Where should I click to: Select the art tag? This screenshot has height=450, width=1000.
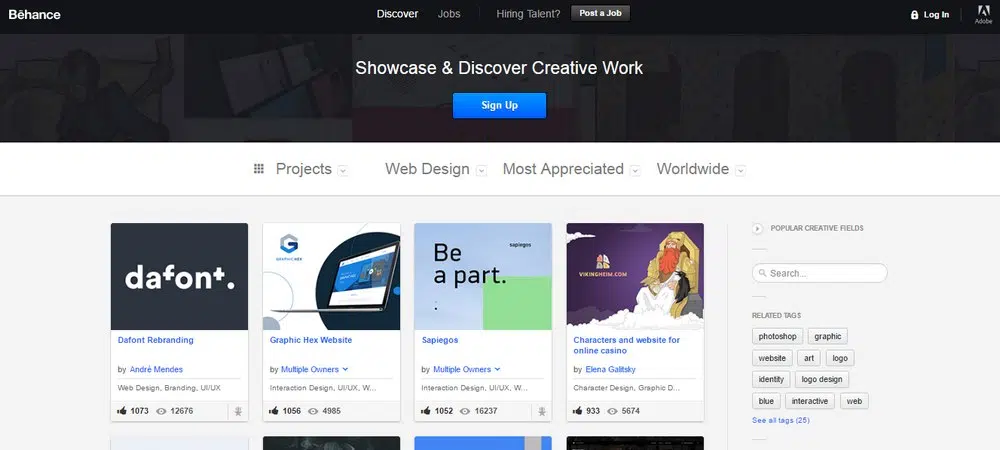coord(809,358)
